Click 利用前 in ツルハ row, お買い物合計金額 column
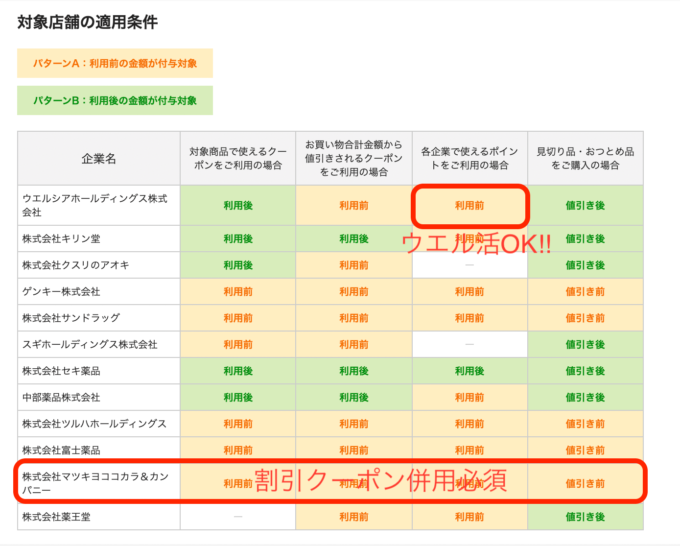This screenshot has width=680, height=546. coord(354,424)
